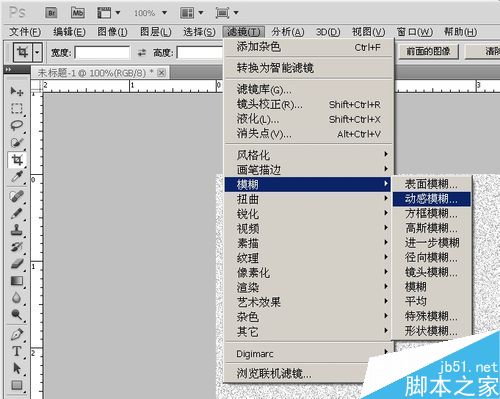Click the width (宽度) input field

point(102,53)
